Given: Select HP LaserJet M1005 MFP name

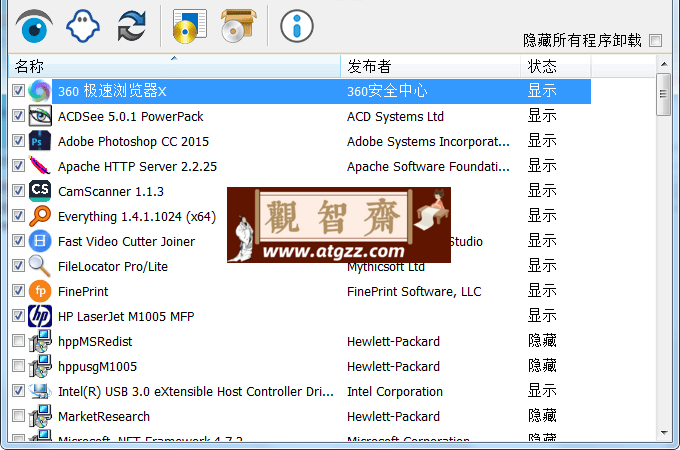Looking at the screenshot, I should point(126,316).
